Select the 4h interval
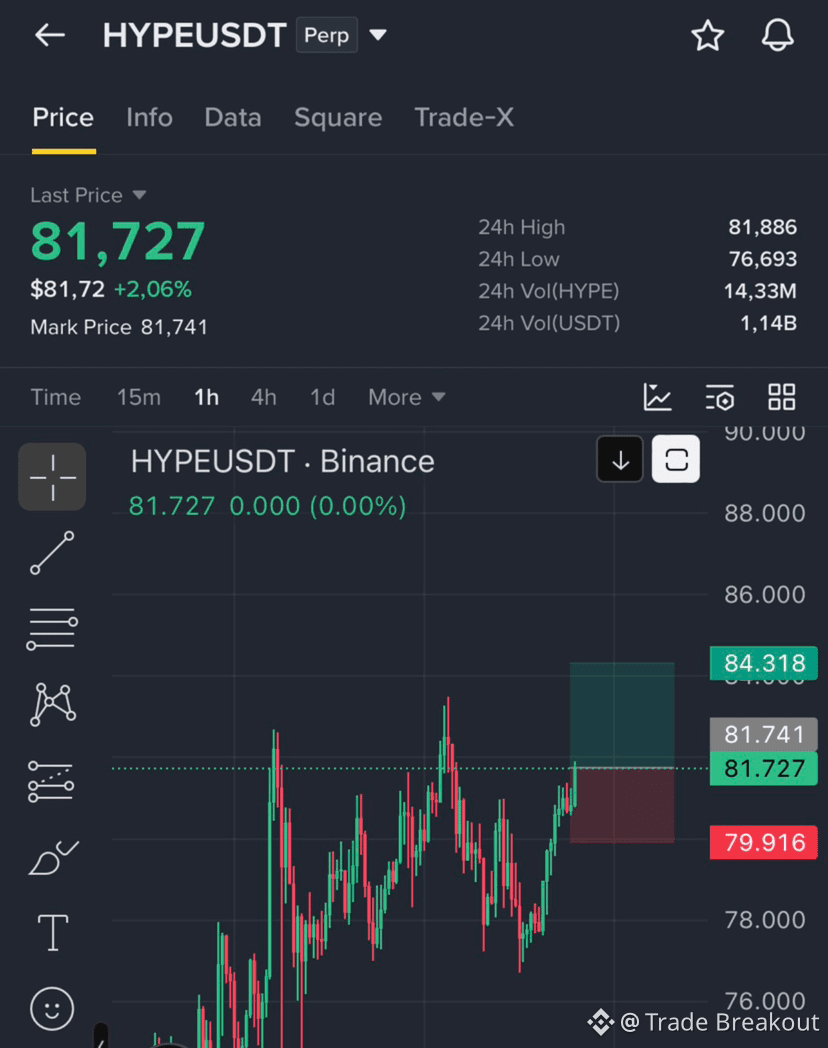Image resolution: width=828 pixels, height=1048 pixels. (264, 397)
